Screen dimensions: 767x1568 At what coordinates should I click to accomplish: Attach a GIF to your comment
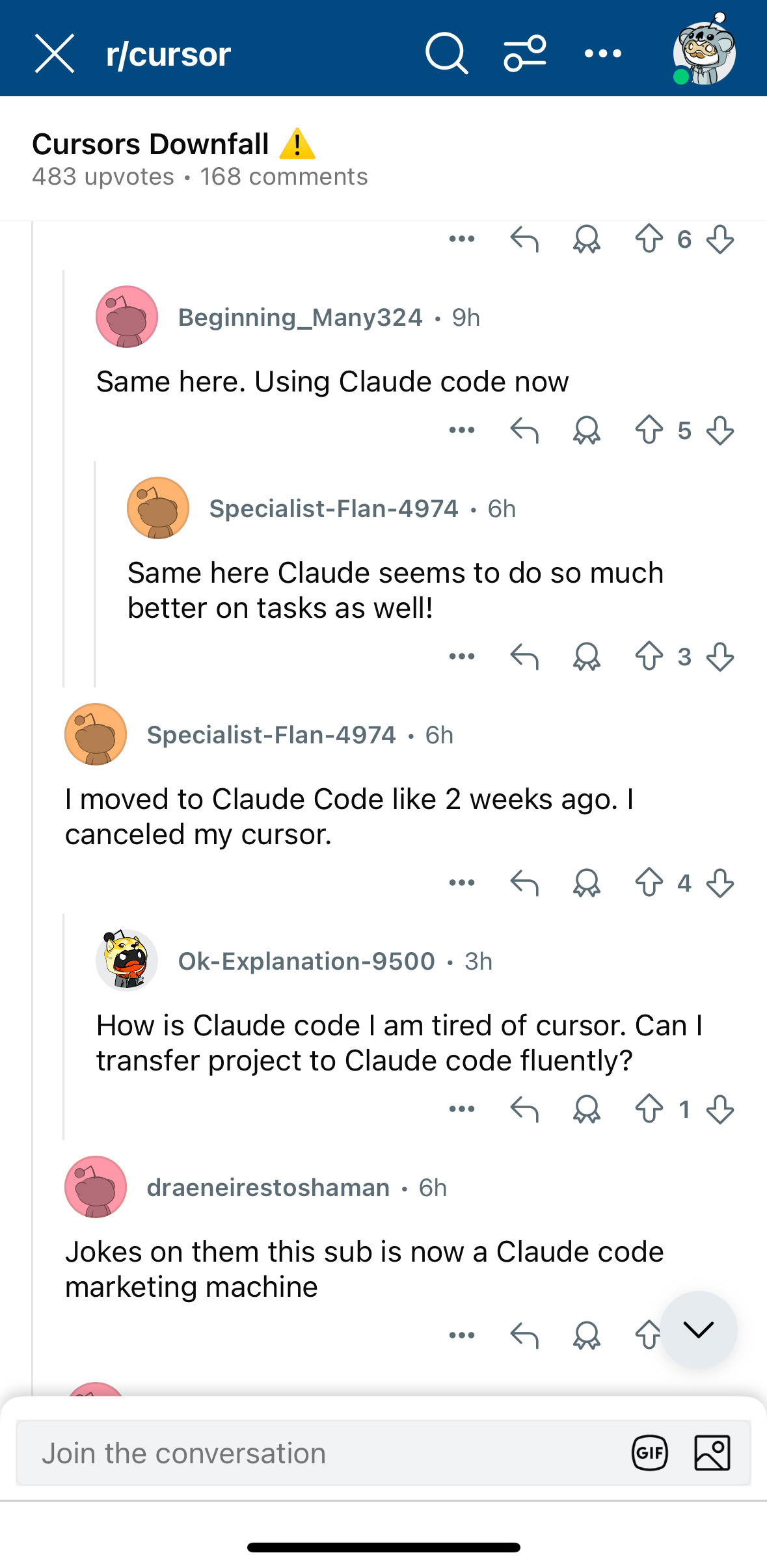point(650,1453)
